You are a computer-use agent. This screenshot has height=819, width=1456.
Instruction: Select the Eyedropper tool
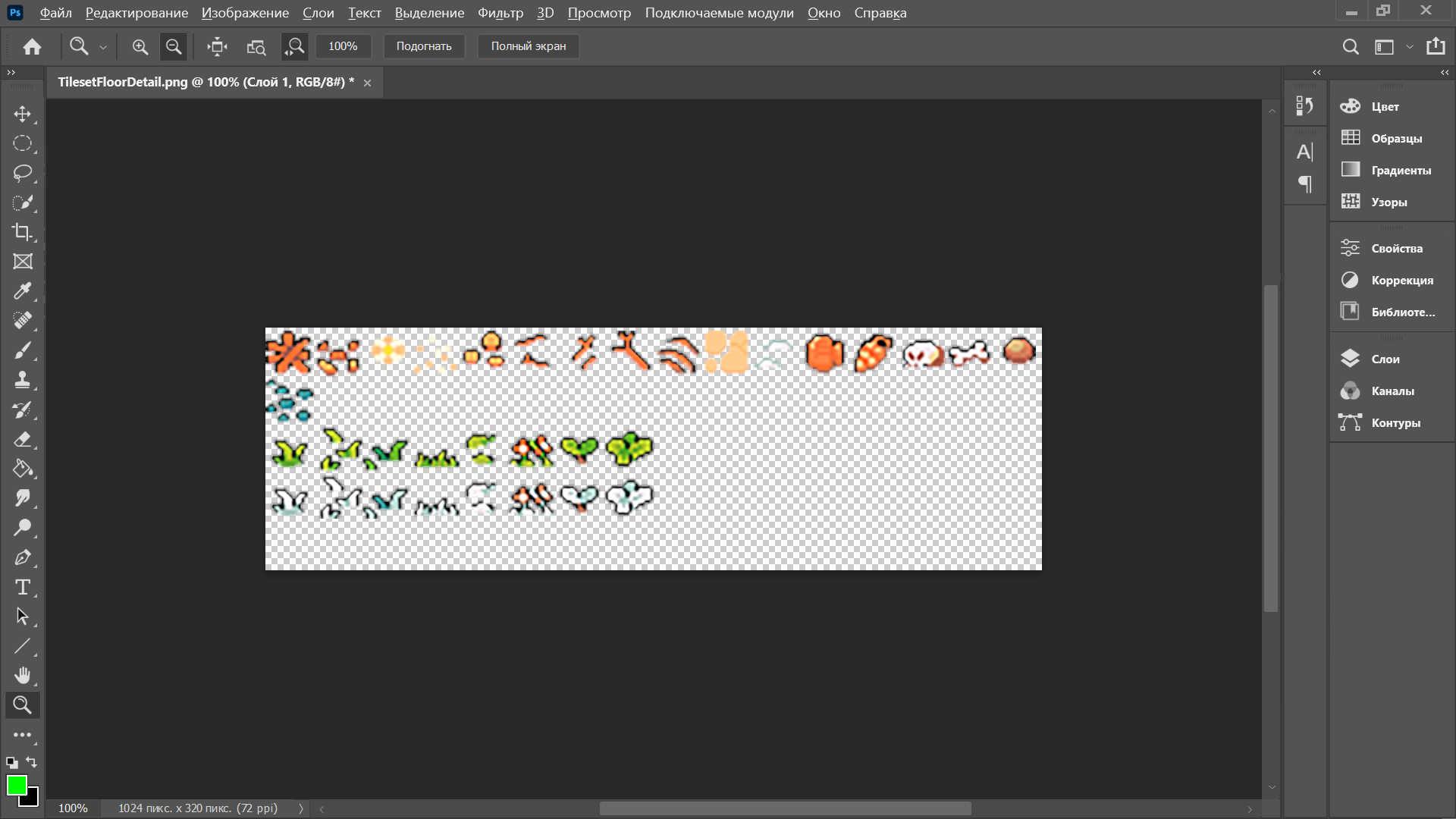[23, 291]
